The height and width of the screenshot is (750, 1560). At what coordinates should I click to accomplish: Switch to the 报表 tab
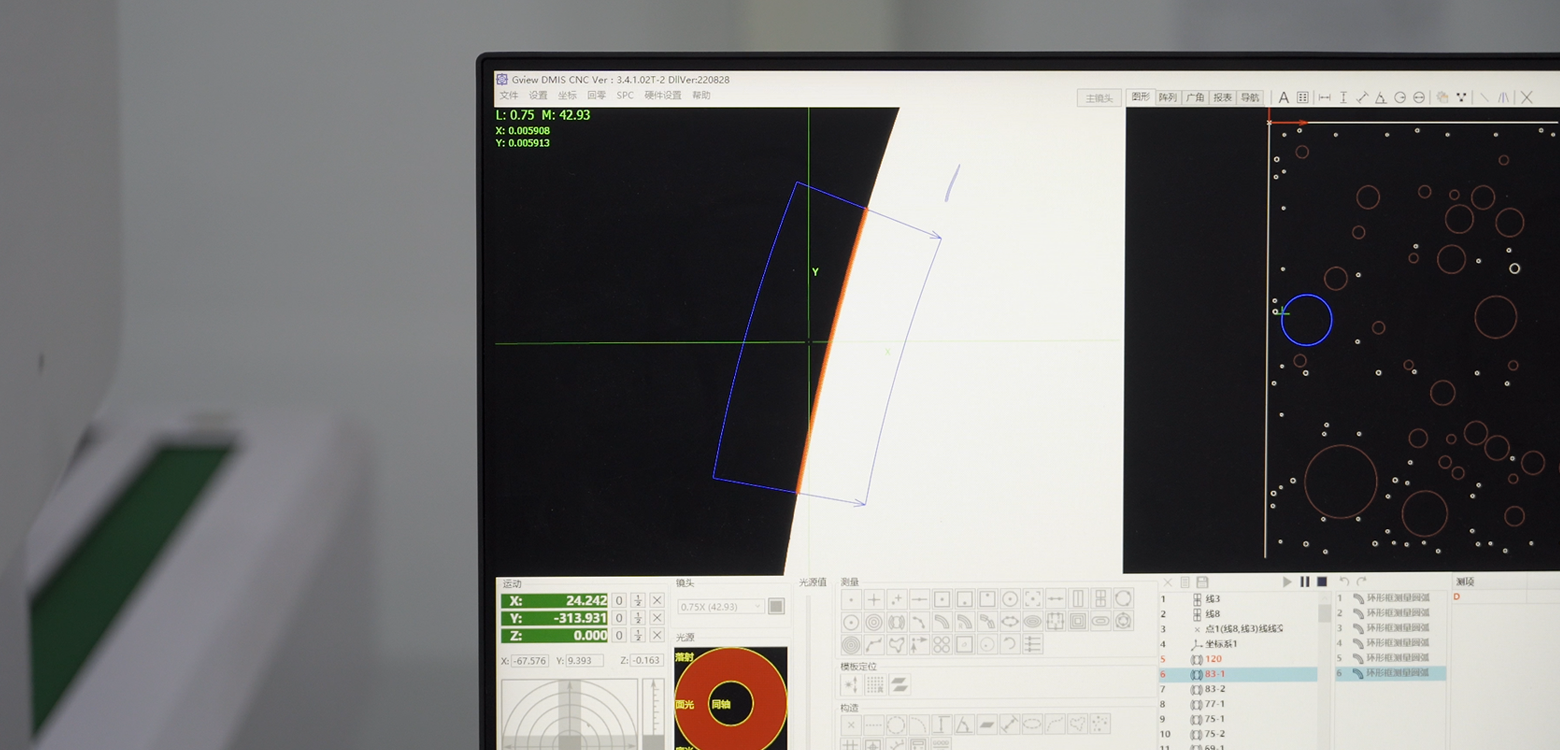point(1222,97)
